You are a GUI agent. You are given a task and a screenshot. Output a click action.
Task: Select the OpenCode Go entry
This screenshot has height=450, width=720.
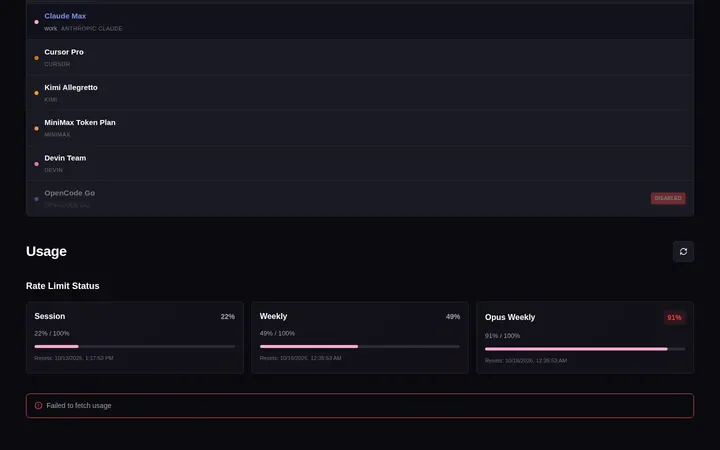point(360,198)
